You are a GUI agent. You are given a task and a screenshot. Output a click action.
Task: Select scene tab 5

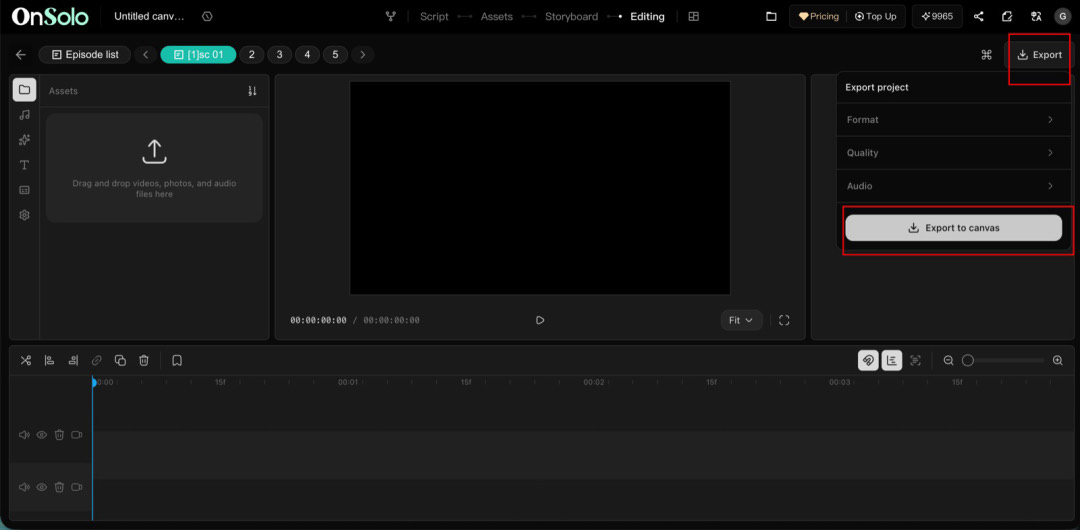(335, 54)
